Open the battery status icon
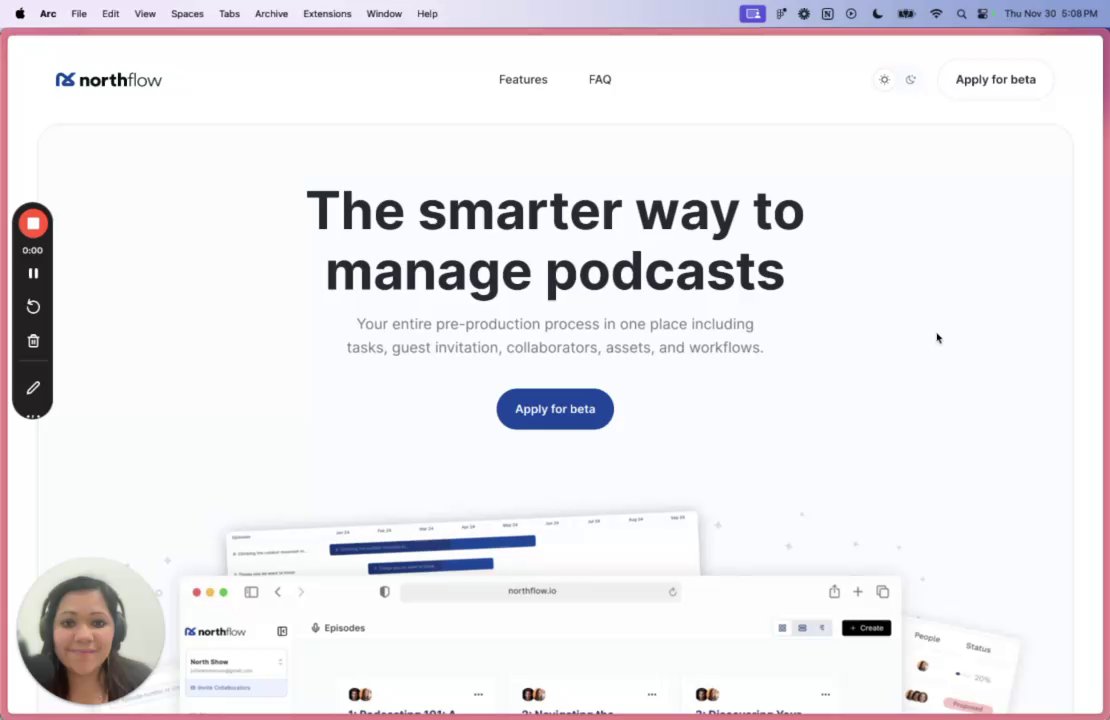This screenshot has width=1110, height=720. (907, 13)
